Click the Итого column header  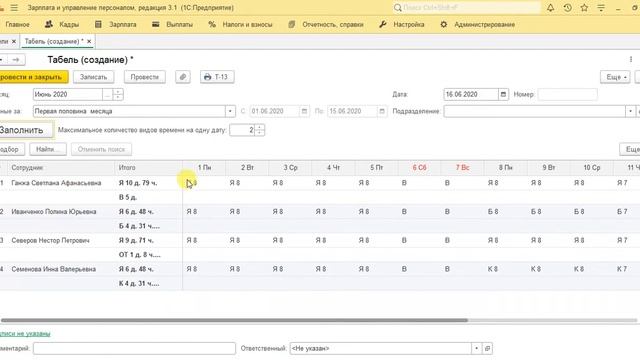[149, 168]
